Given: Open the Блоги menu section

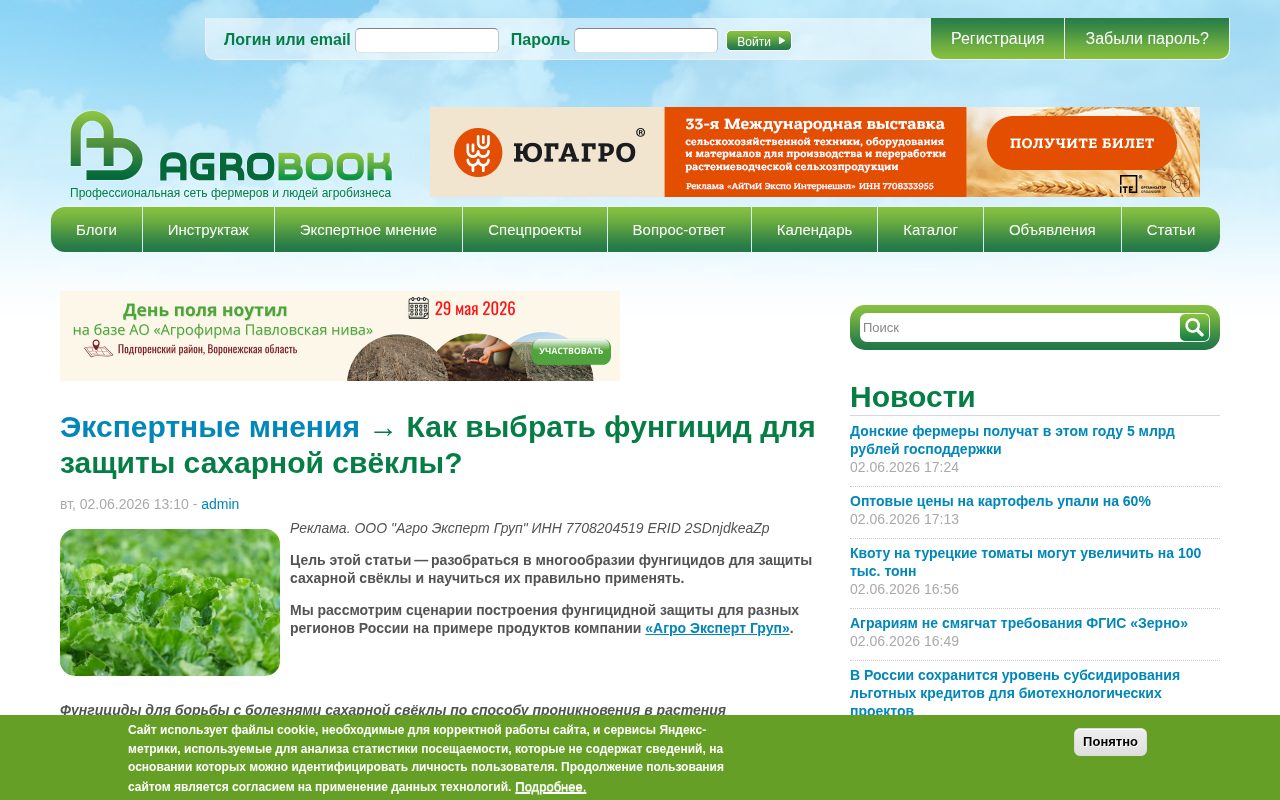Looking at the screenshot, I should click(96, 230).
